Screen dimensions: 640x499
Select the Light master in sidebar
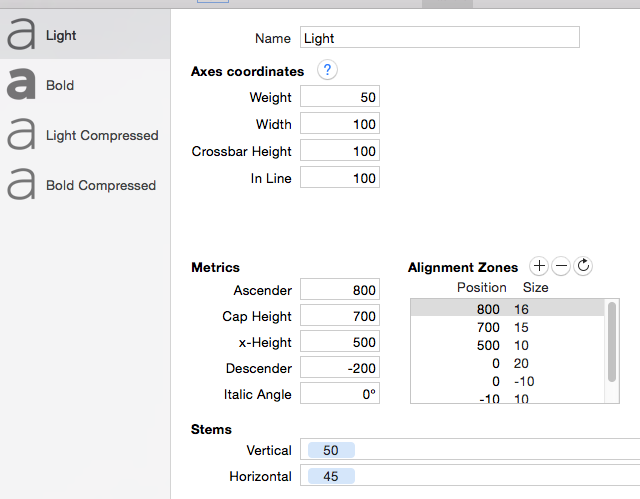click(85, 34)
